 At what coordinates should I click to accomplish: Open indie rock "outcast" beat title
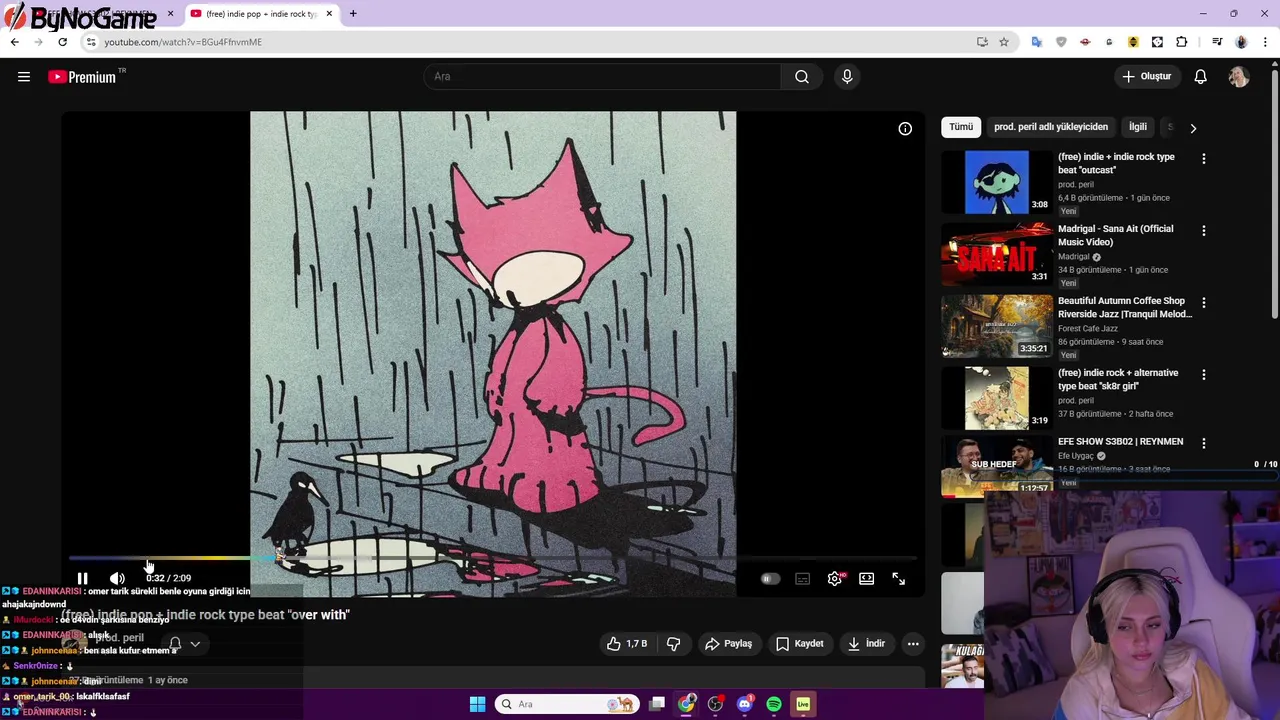point(1116,163)
